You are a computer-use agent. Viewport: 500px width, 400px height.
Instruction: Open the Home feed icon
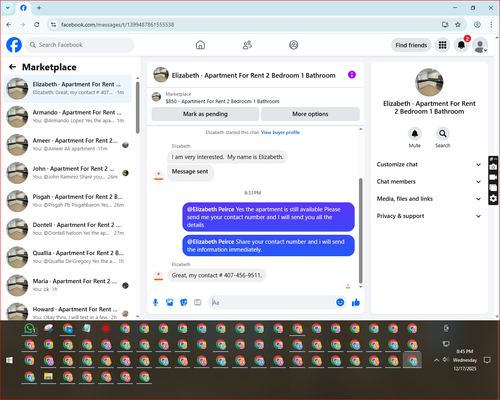pos(200,45)
